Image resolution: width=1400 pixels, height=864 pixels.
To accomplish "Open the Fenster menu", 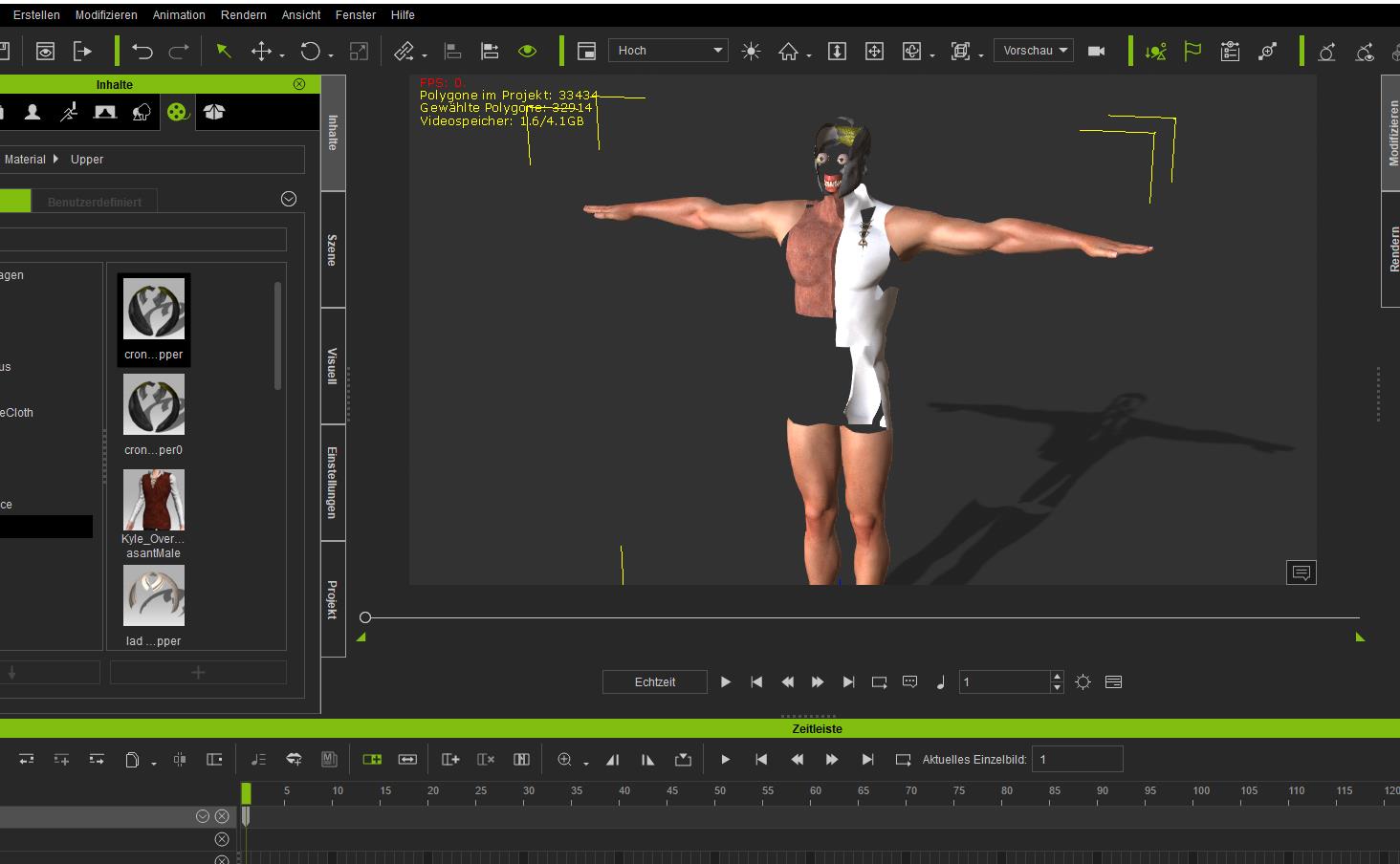I will pos(356,15).
